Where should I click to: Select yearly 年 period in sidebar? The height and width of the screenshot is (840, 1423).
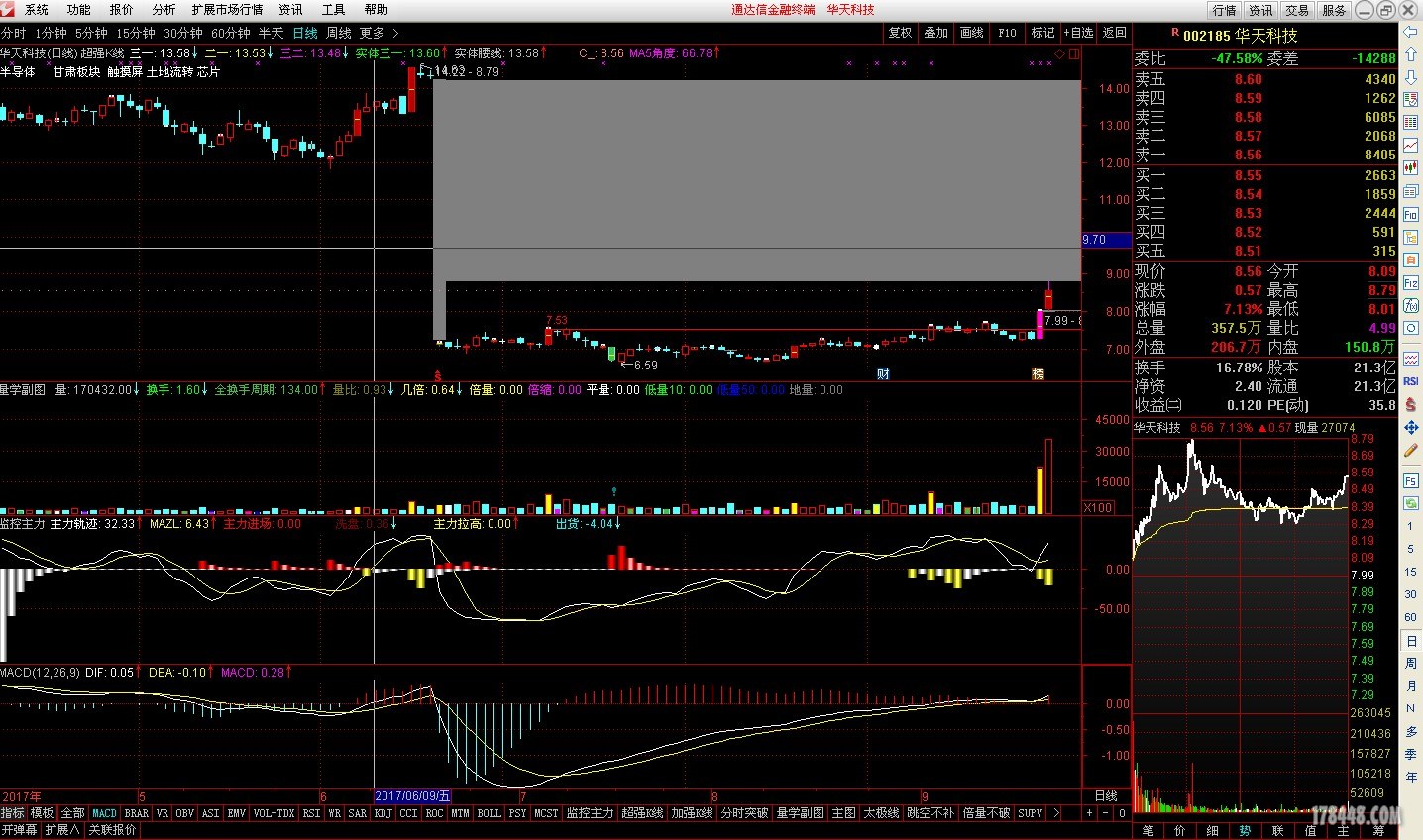(1410, 777)
